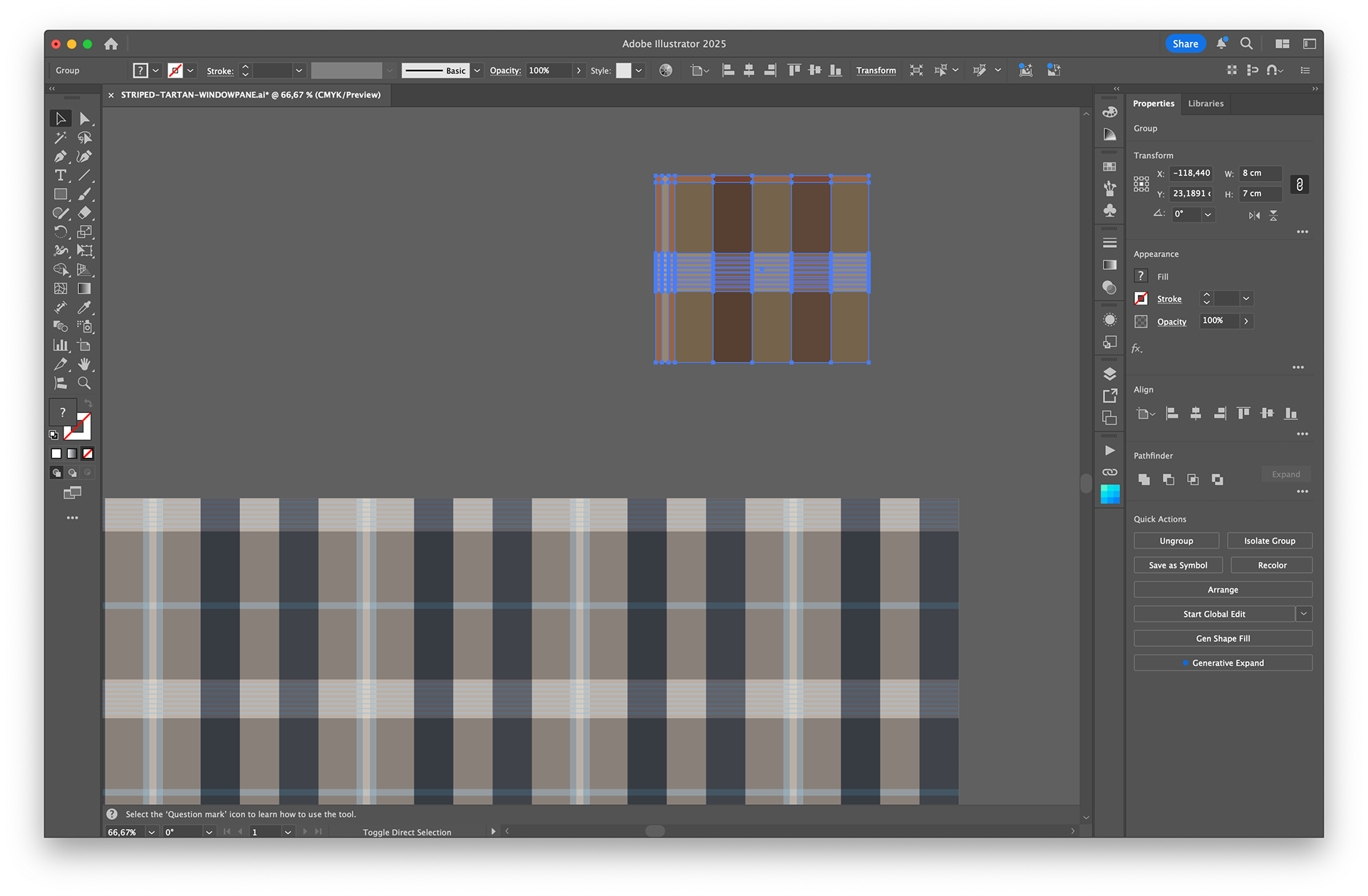This screenshot has width=1368, height=896.
Task: Click the Recolor Artwork icon in control bar
Action: point(665,71)
